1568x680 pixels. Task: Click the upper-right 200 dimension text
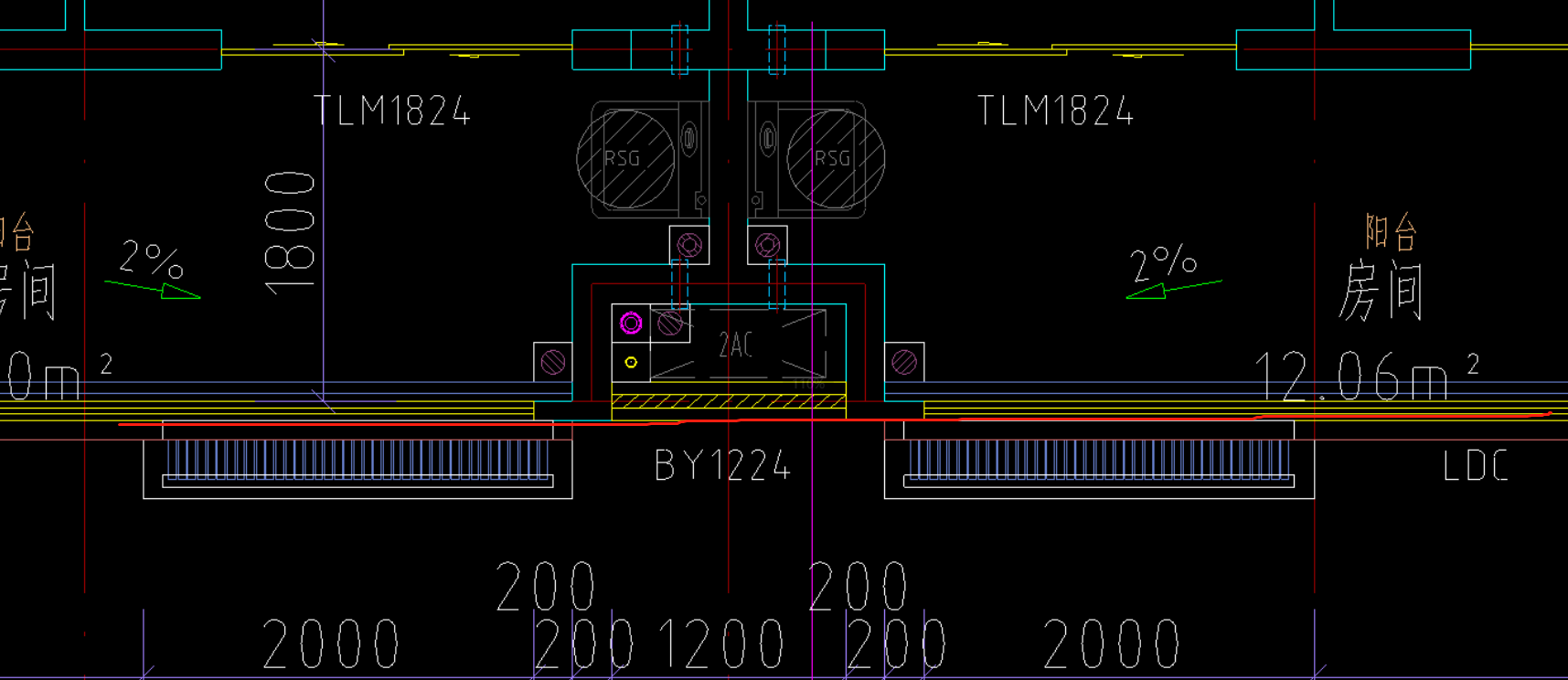859,586
